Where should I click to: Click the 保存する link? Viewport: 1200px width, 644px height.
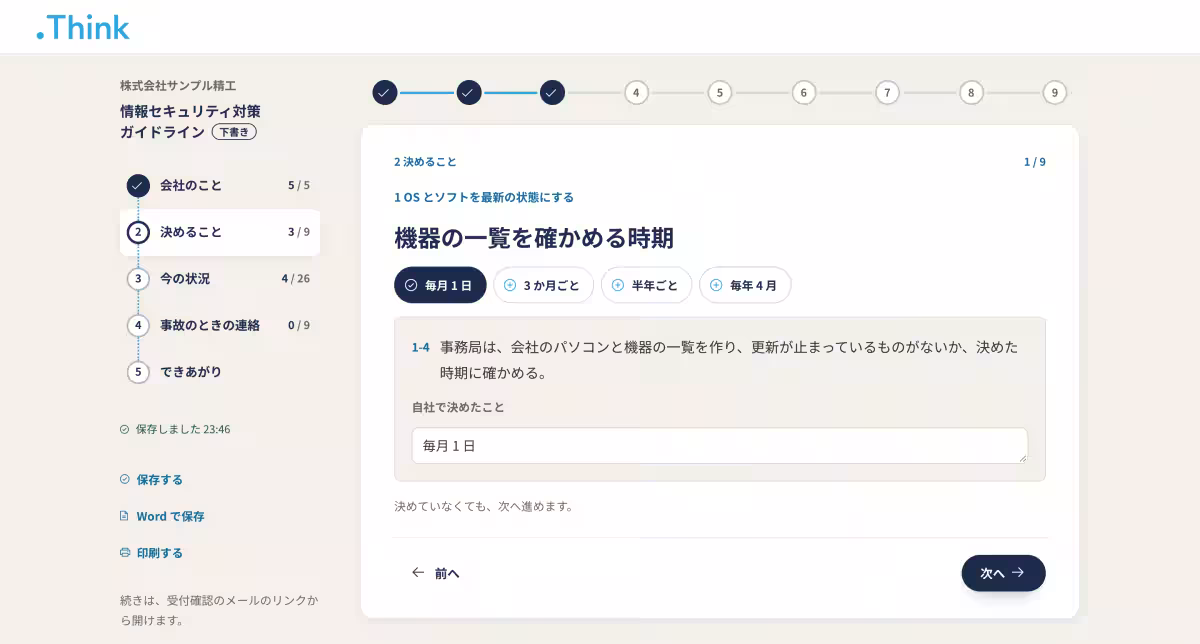151,480
